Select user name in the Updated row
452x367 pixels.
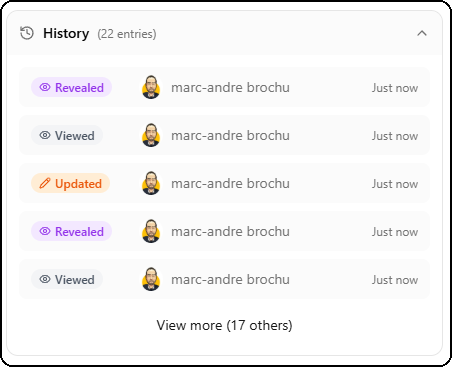point(230,184)
